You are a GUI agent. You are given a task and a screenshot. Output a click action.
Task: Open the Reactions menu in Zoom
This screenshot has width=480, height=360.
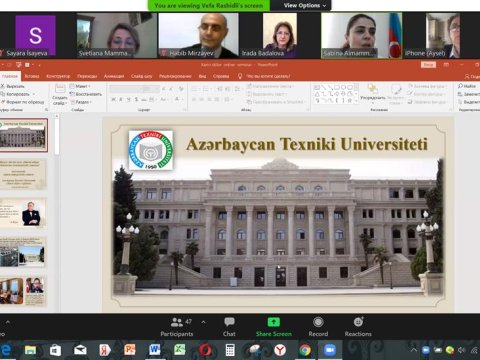click(x=358, y=327)
